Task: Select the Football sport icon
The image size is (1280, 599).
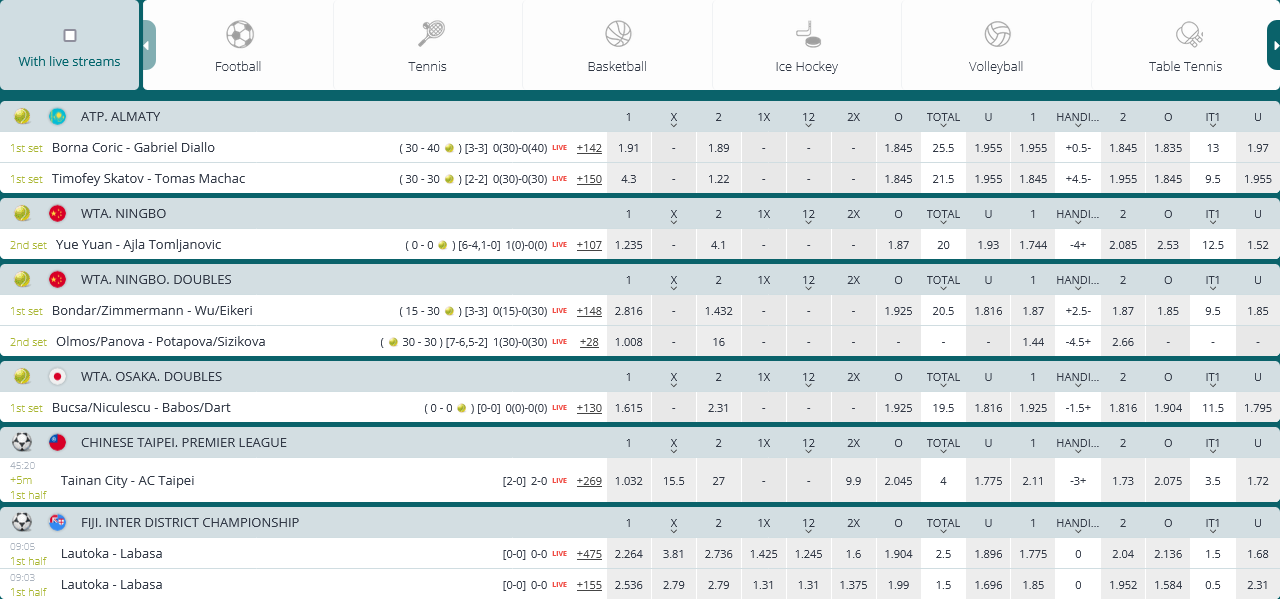Action: 239,35
